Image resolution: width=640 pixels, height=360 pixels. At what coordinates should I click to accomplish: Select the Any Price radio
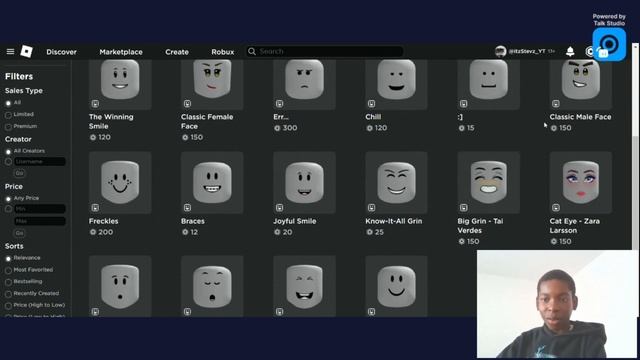(8, 199)
